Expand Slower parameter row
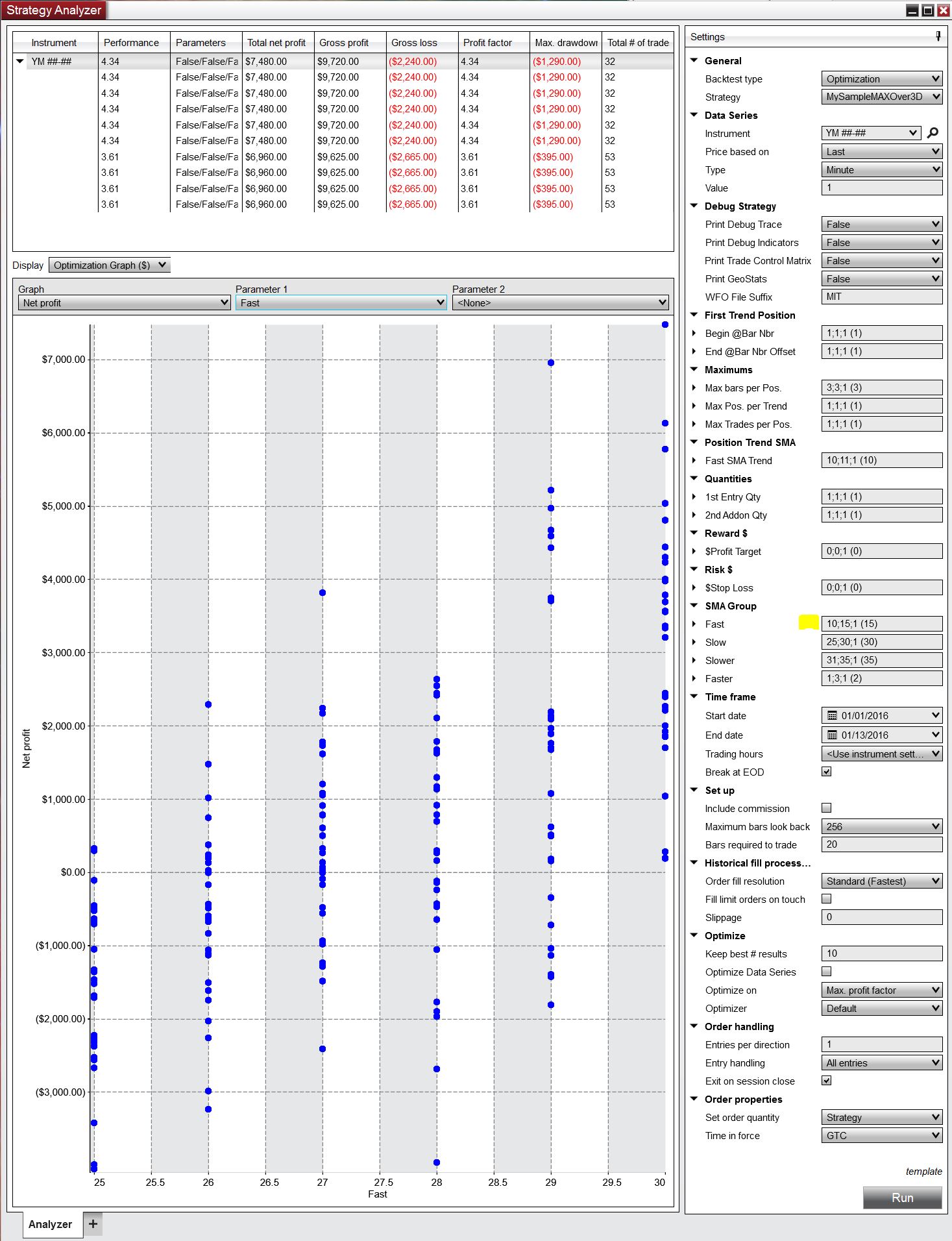Viewport: 952px width, 1241px height. [x=694, y=660]
